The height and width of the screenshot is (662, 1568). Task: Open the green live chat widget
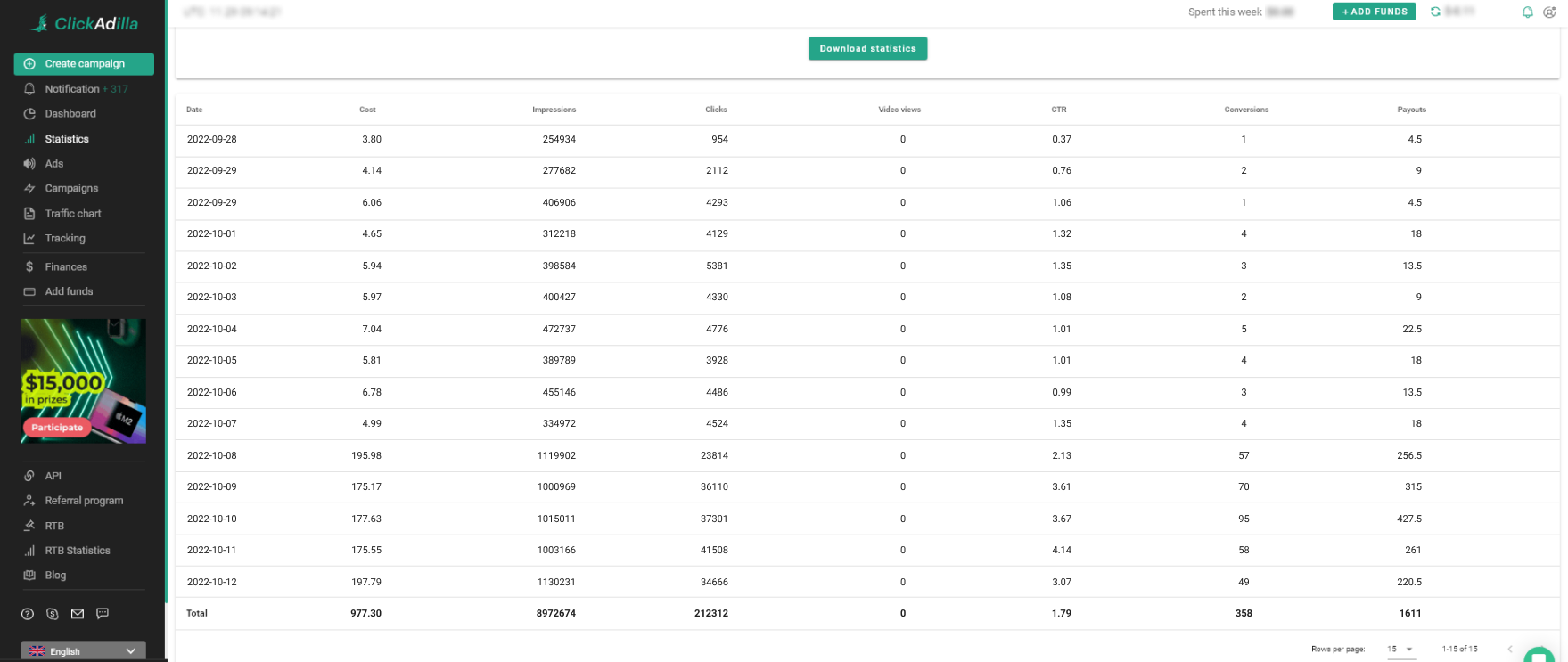pyautogui.click(x=1539, y=656)
